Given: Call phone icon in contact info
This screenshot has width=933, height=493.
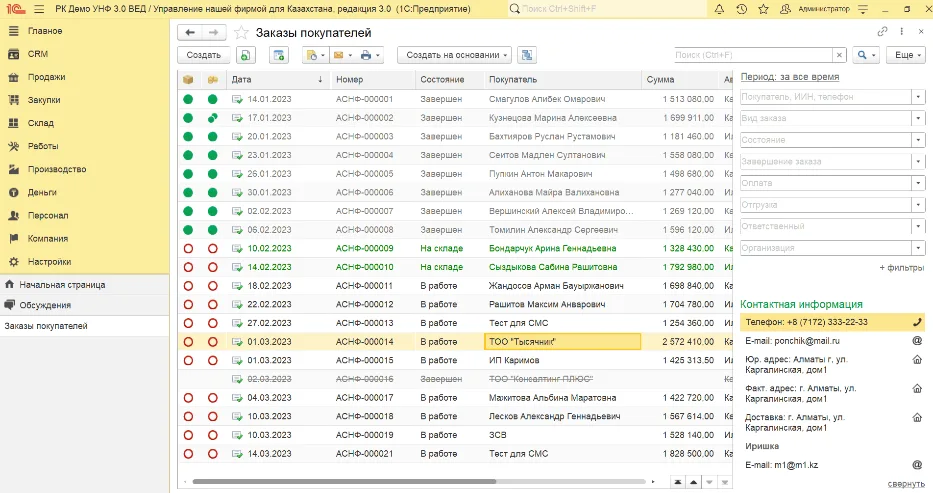Looking at the screenshot, I should [x=917, y=322].
